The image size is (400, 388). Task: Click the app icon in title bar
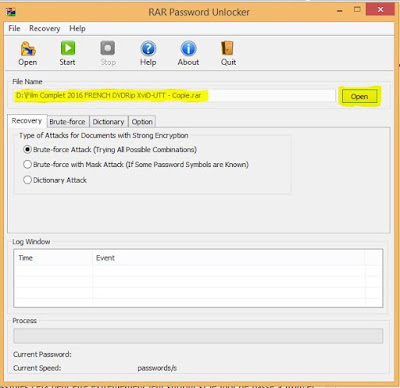coord(11,12)
